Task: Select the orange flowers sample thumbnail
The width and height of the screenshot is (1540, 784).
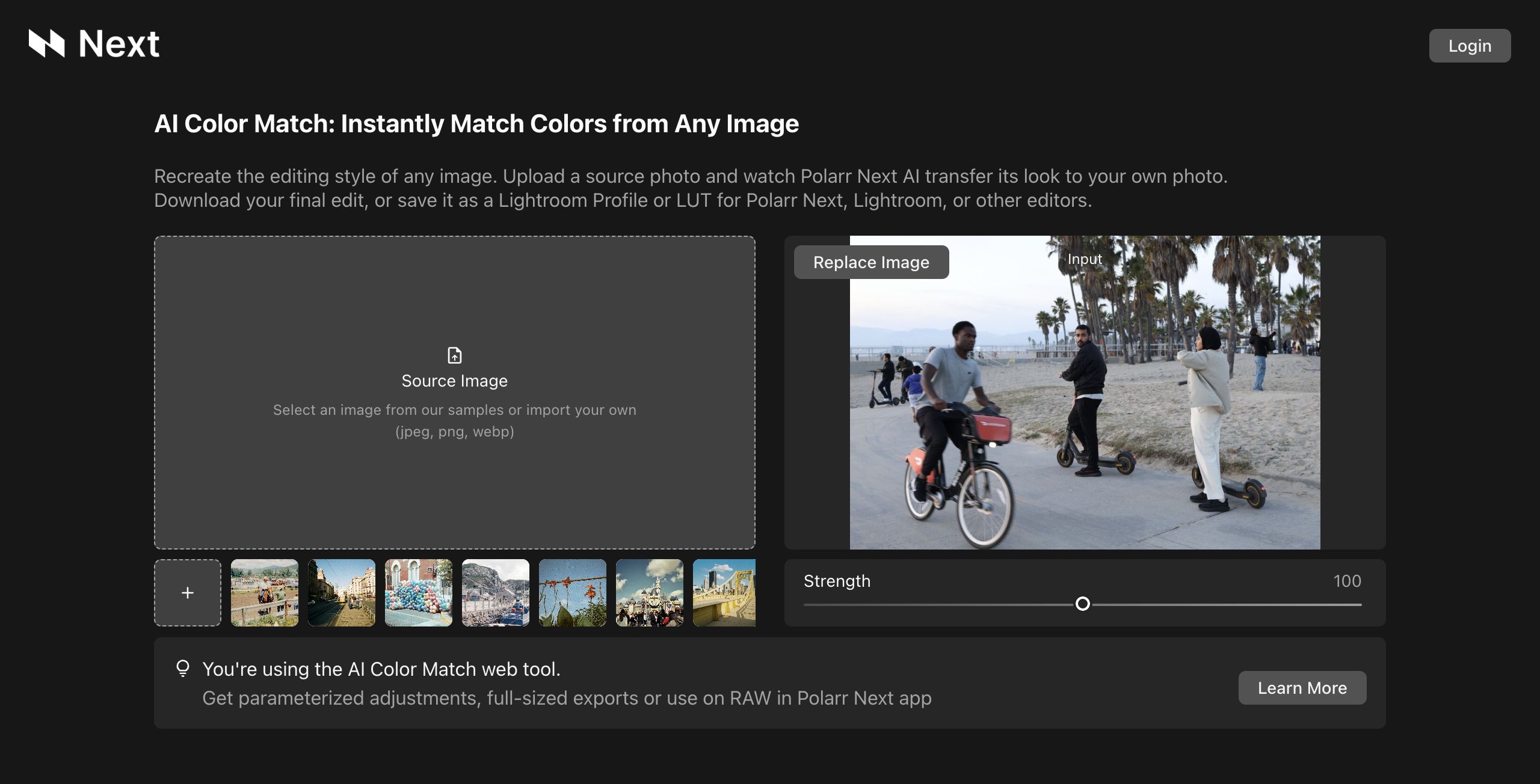Action: coord(573,593)
